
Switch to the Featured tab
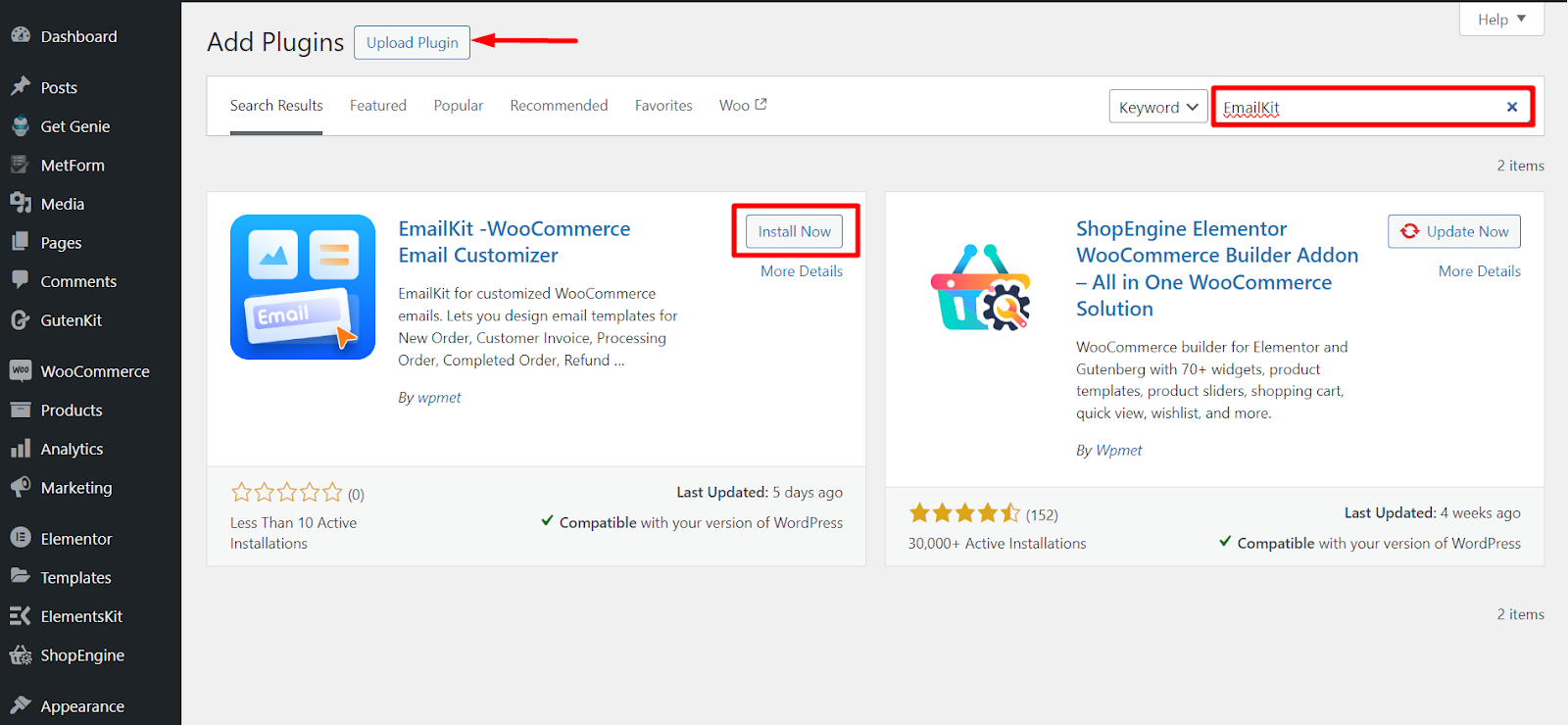pyautogui.click(x=378, y=105)
